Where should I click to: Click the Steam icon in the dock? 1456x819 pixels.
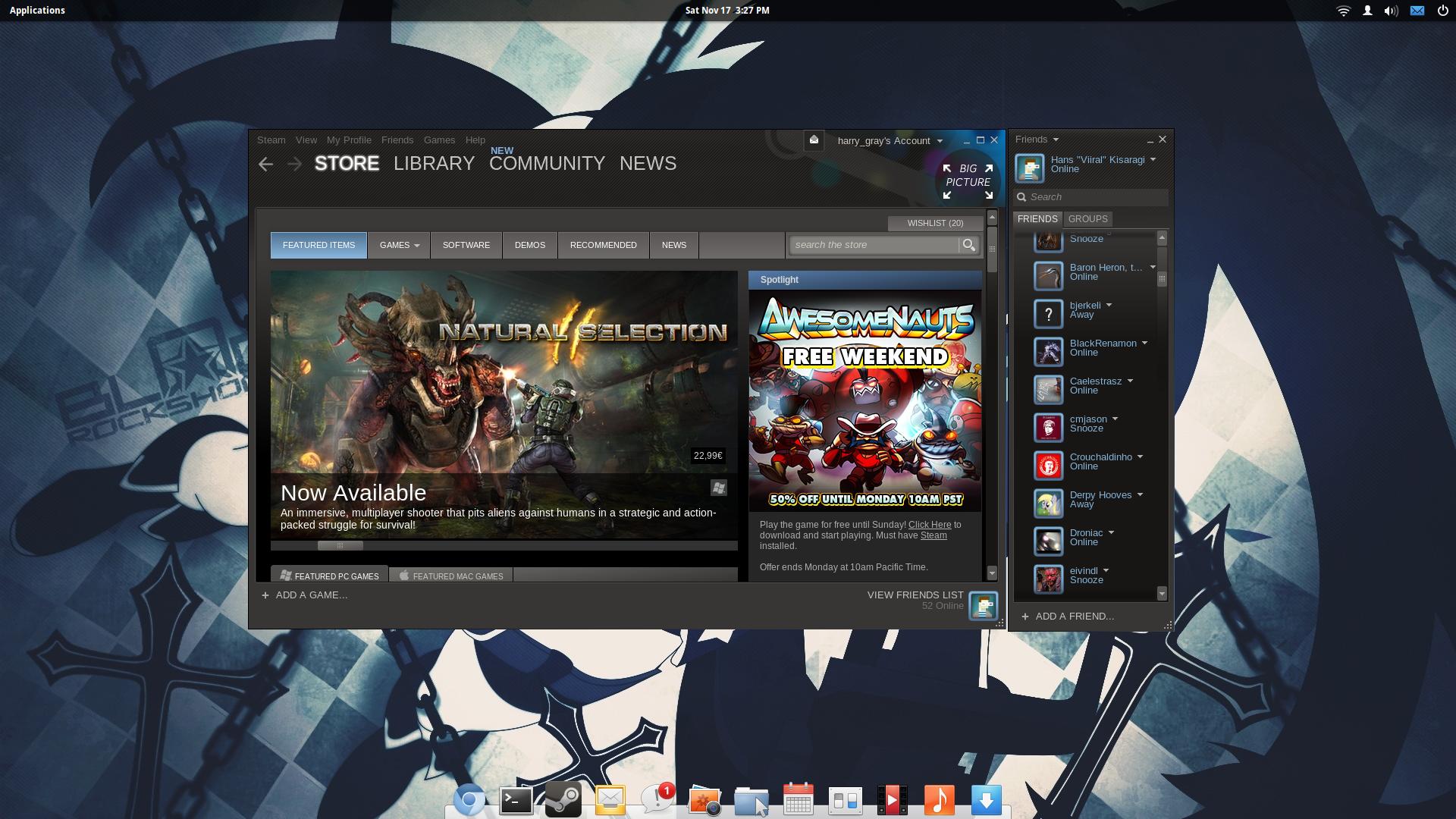(563, 799)
